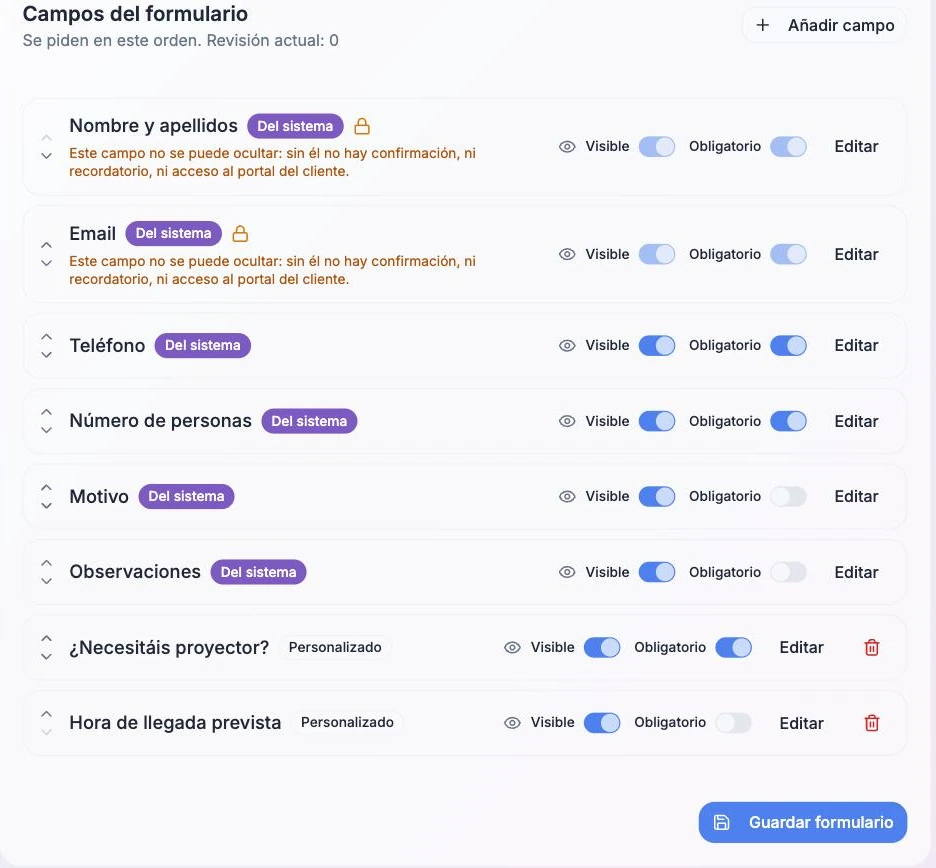Click the Personalizado badge beside Hora de llegada prevista
The height and width of the screenshot is (868, 936).
[x=347, y=722]
